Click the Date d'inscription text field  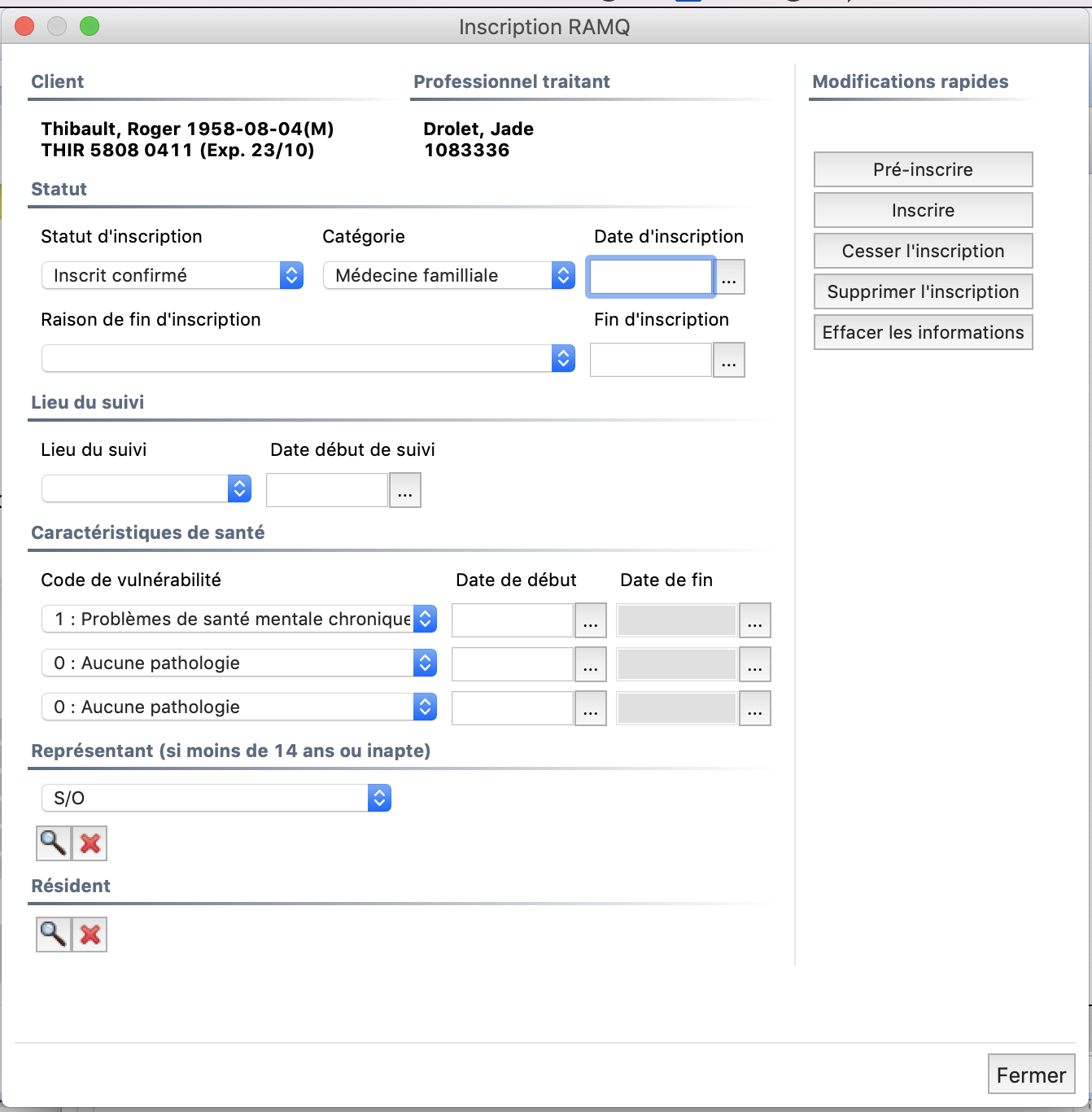coord(651,277)
